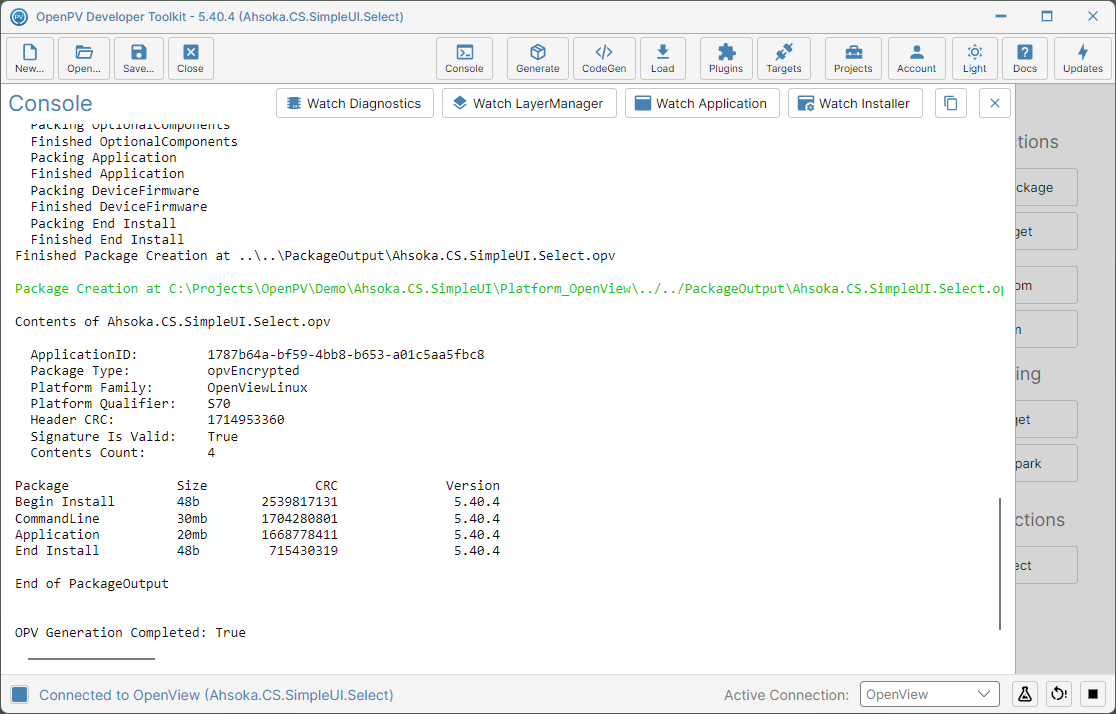This screenshot has width=1116, height=714.
Task: Click the OPV Generation Completed line
Action: coord(130,632)
